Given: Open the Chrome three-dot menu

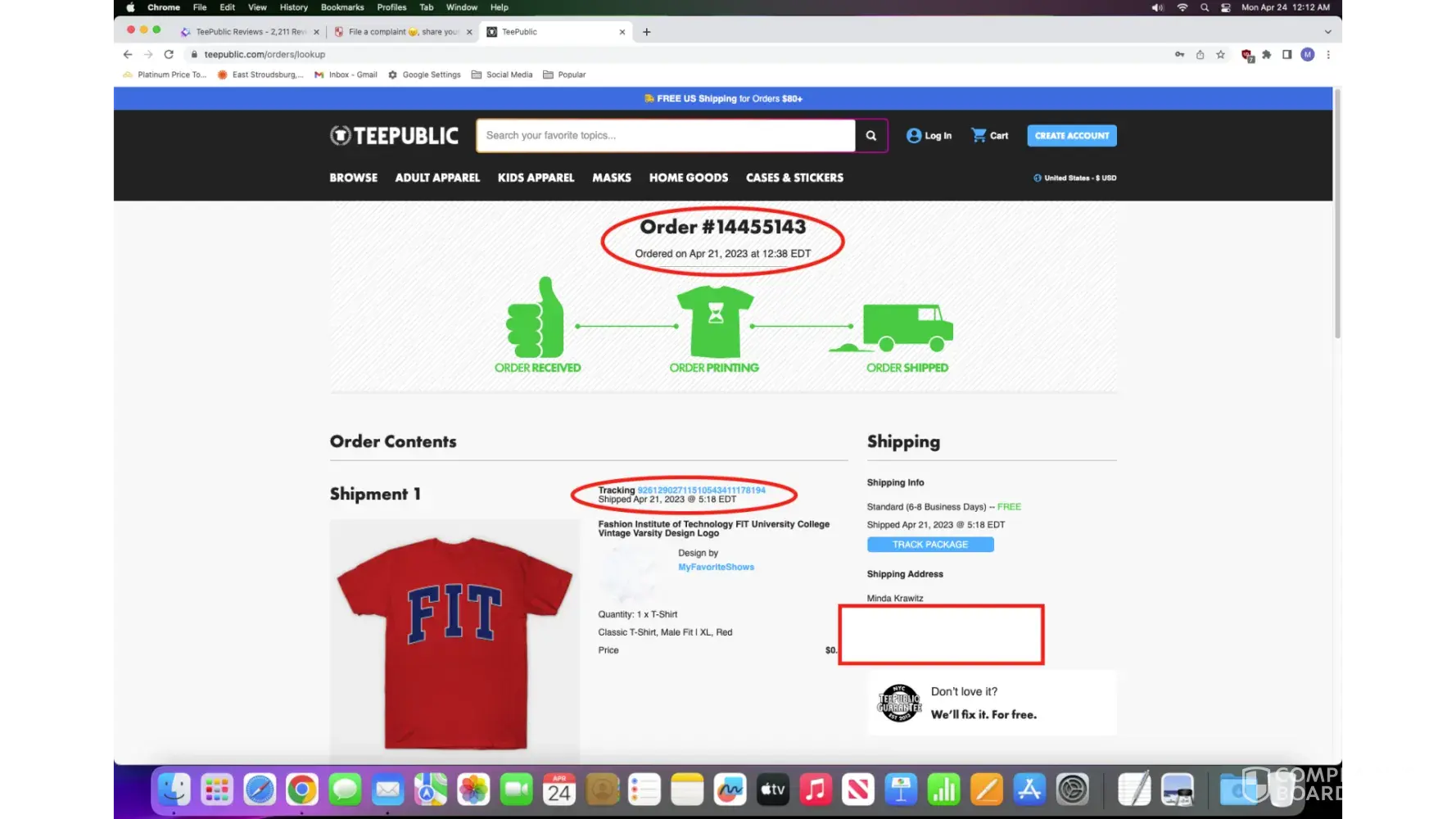Looking at the screenshot, I should [1328, 55].
